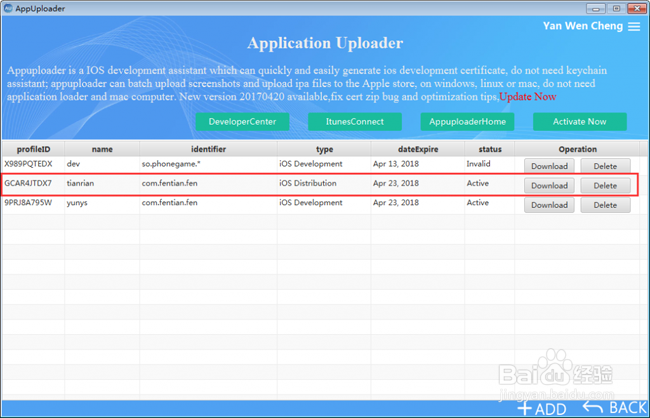Click the DeveloperCenter button
Image resolution: width=650 pixels, height=418 pixels.
pyautogui.click(x=242, y=122)
